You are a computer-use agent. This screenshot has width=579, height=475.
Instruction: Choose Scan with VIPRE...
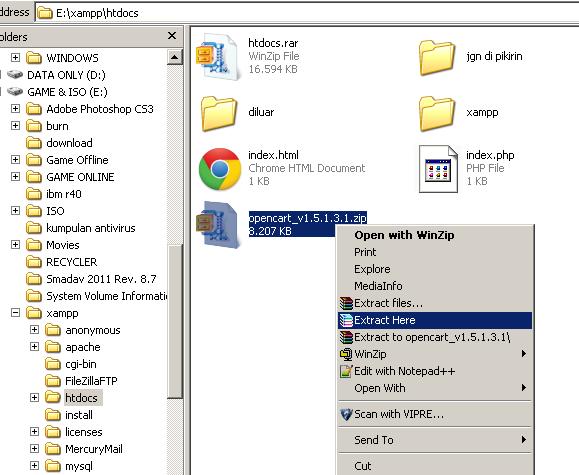(435, 414)
